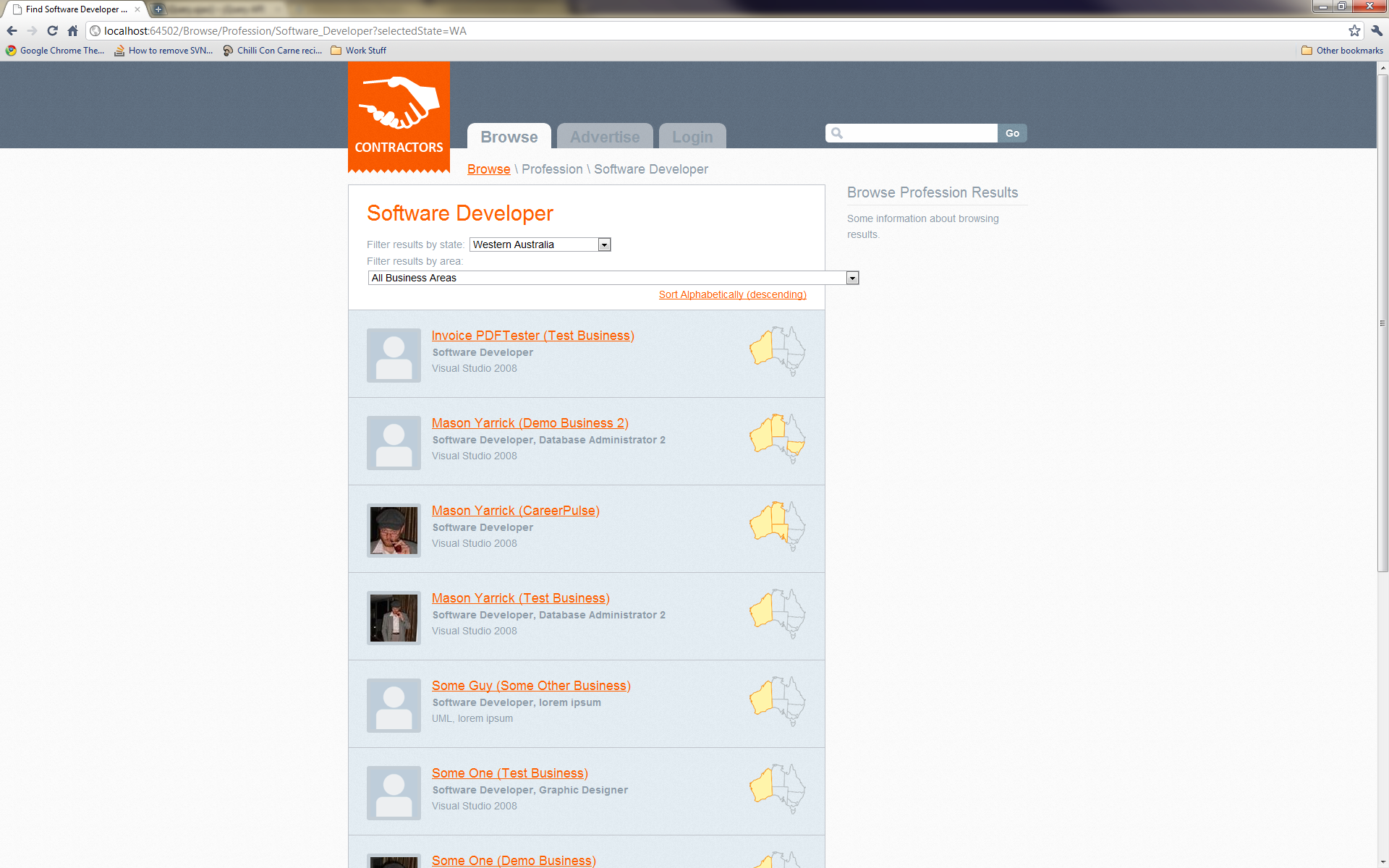The image size is (1389, 868).
Task: Expand the All Business Areas dropdown
Action: [x=613, y=278]
